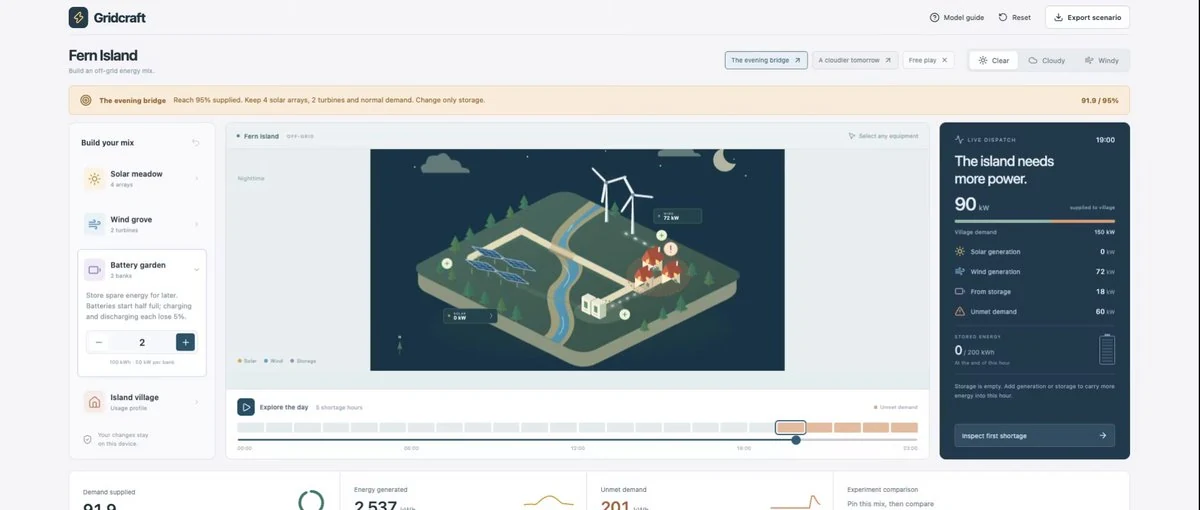Click the 19:00 time in dispatch panel
1200x510 pixels.
[x=1105, y=140]
